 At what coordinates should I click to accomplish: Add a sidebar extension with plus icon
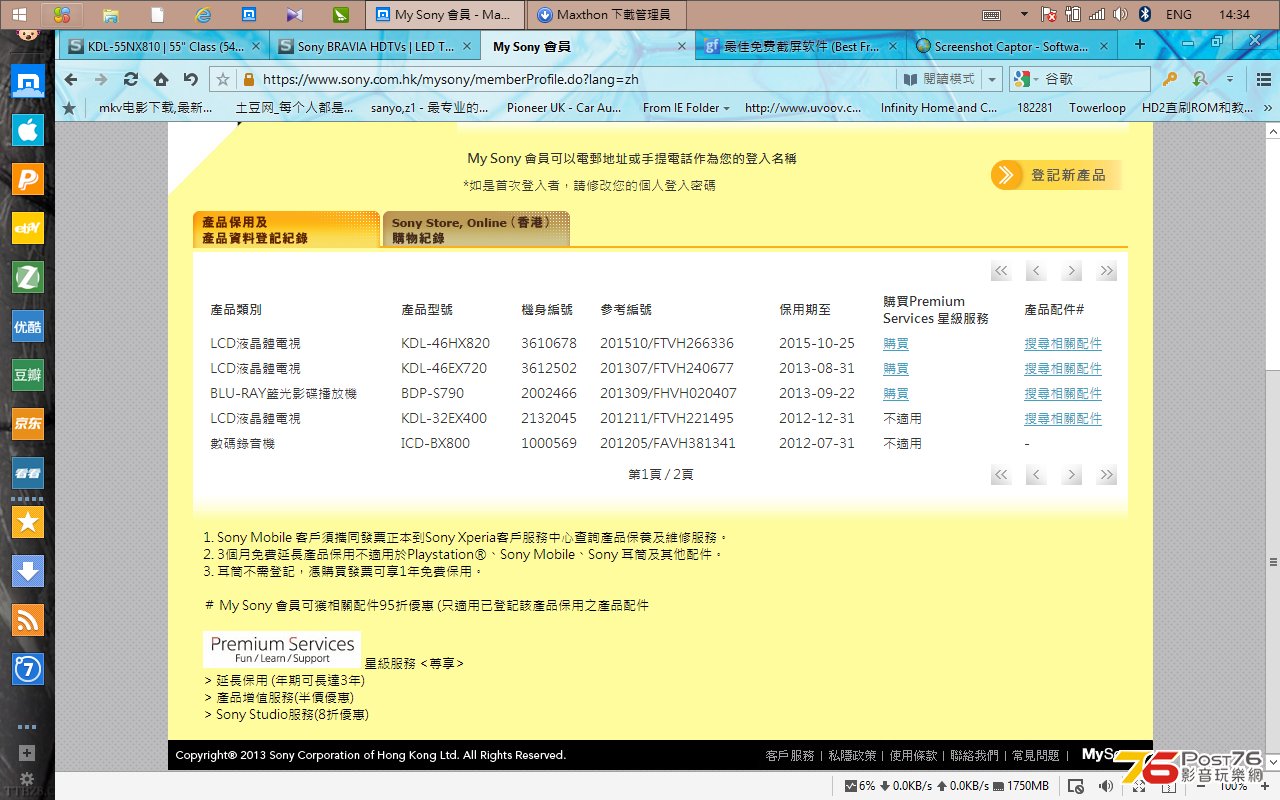coord(27,753)
